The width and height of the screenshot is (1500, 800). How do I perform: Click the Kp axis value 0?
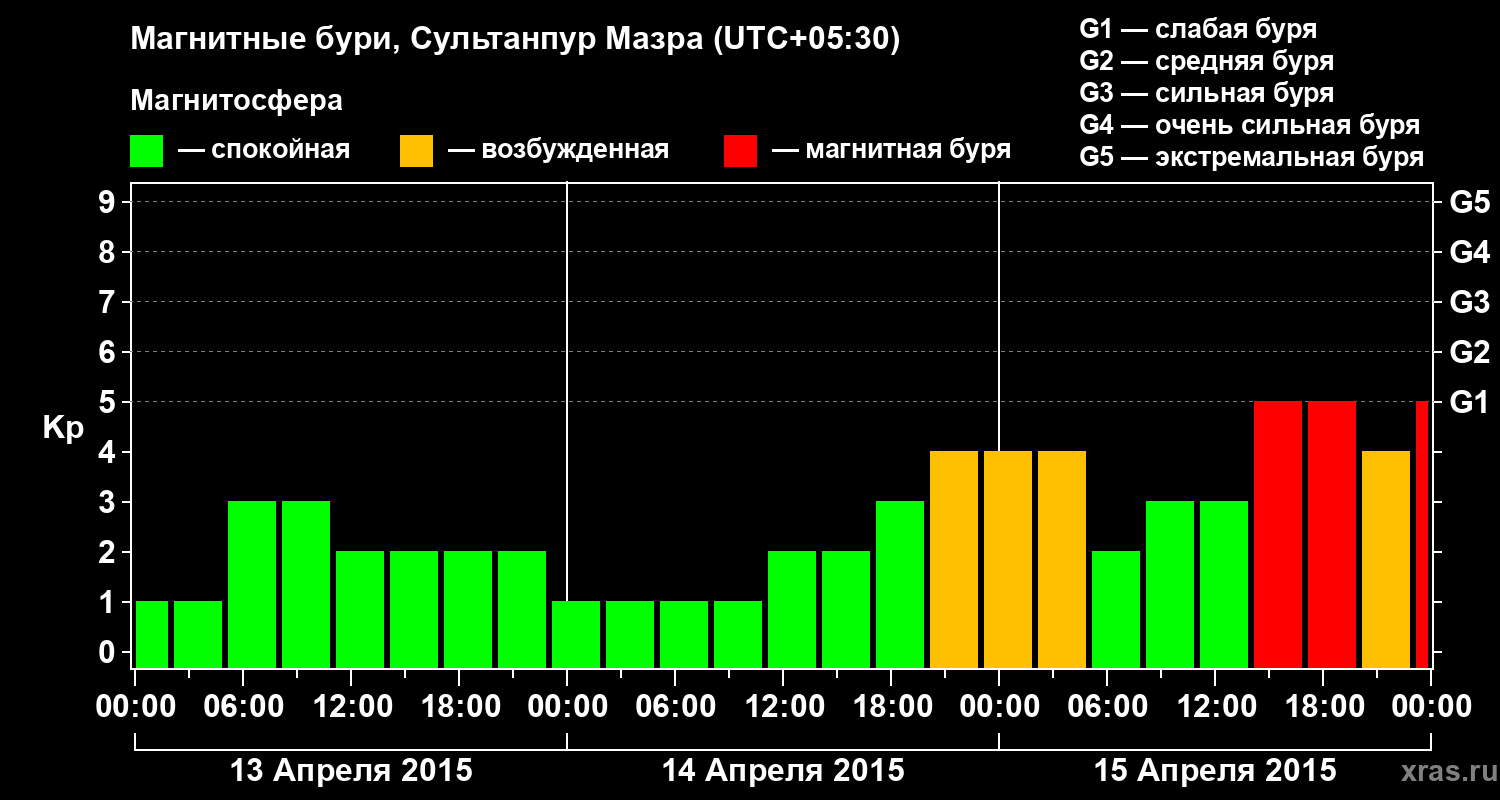point(109,652)
